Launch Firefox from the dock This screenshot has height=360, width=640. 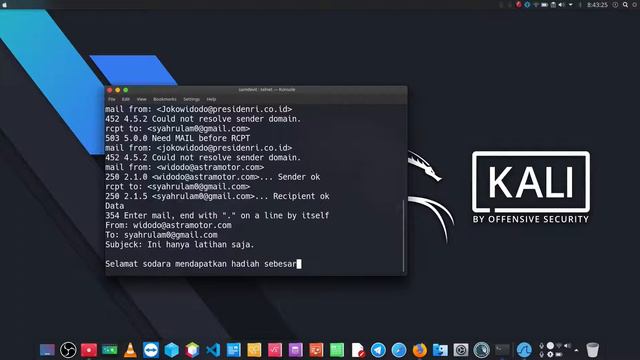tap(419, 350)
